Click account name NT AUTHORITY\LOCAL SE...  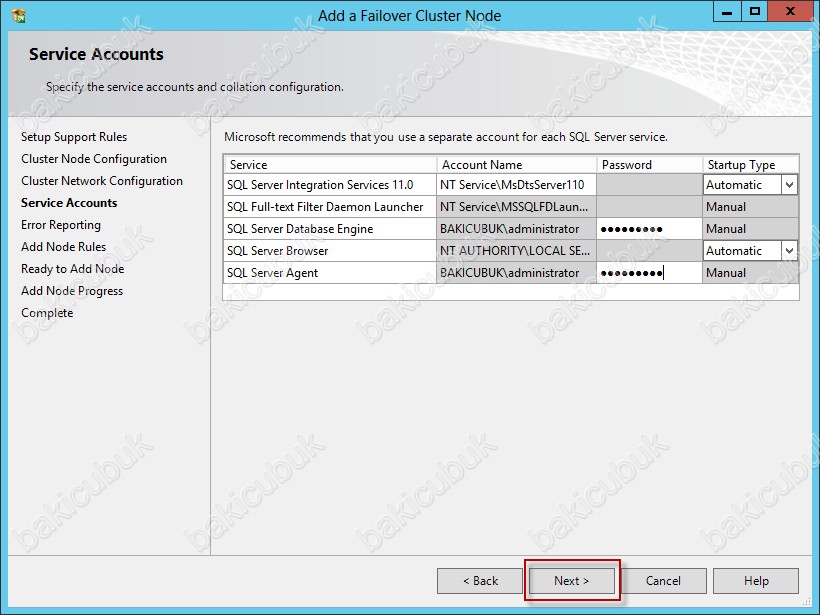(517, 251)
